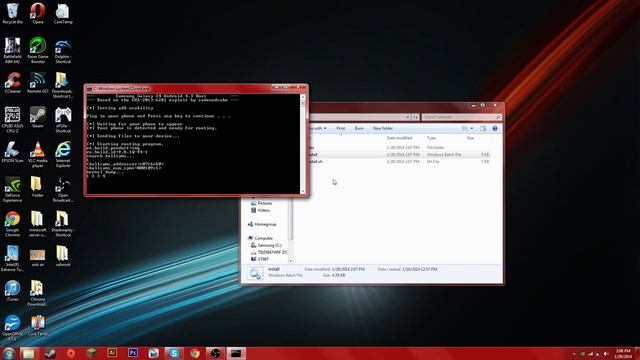Launch OpenOffice from the desktop
This screenshot has height=360, width=640.
tap(12, 328)
